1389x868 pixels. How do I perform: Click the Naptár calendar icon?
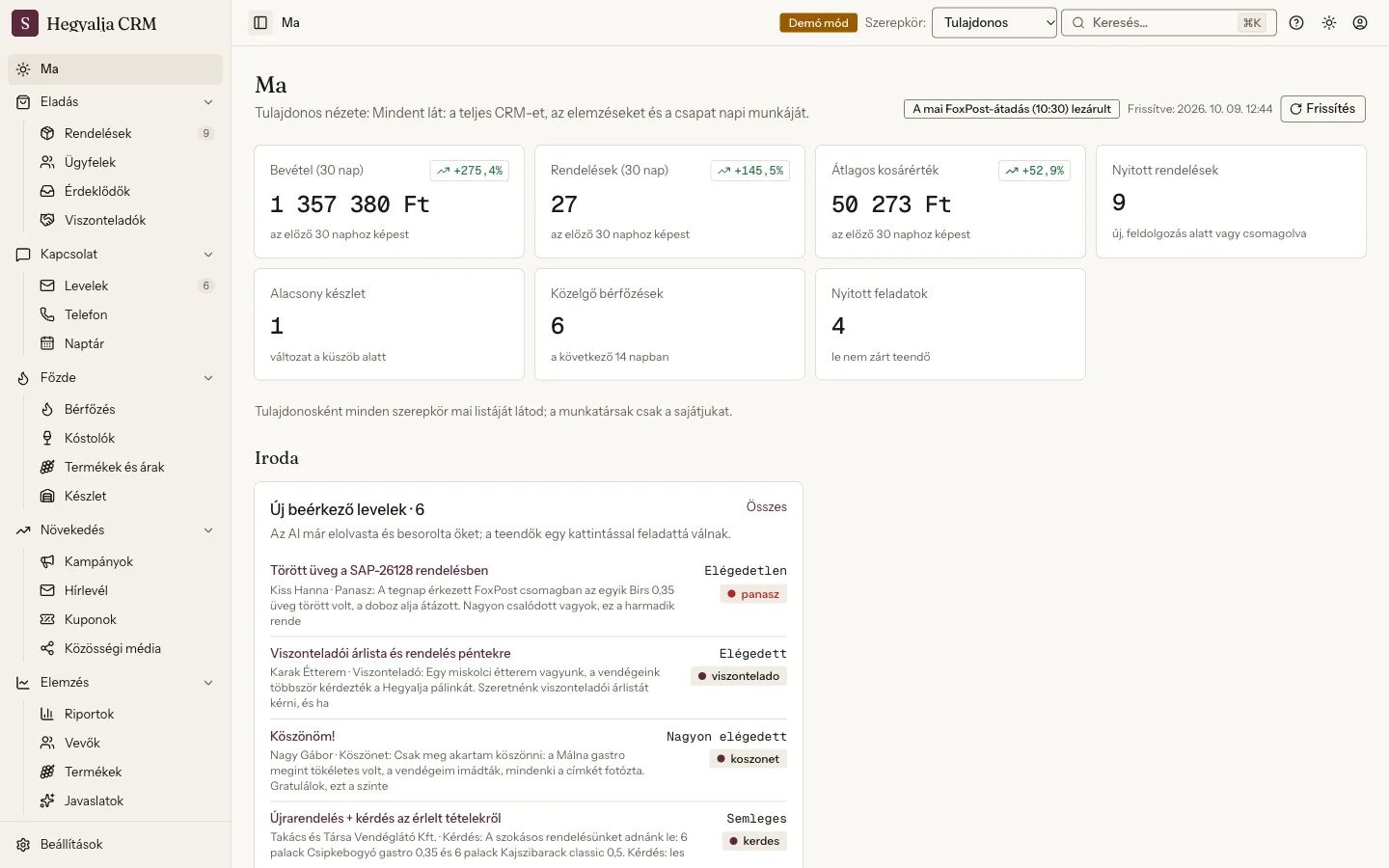pos(47,343)
